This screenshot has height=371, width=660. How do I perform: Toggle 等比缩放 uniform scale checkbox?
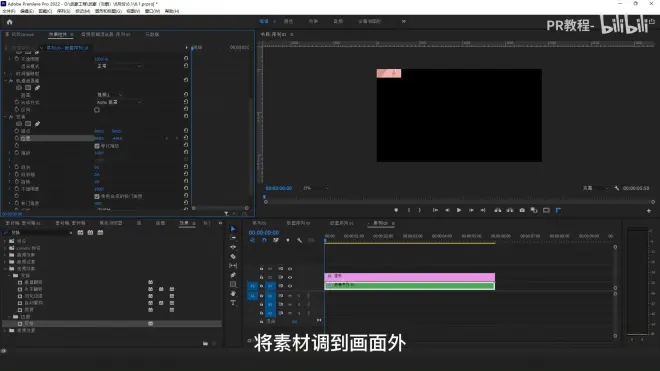[97, 146]
